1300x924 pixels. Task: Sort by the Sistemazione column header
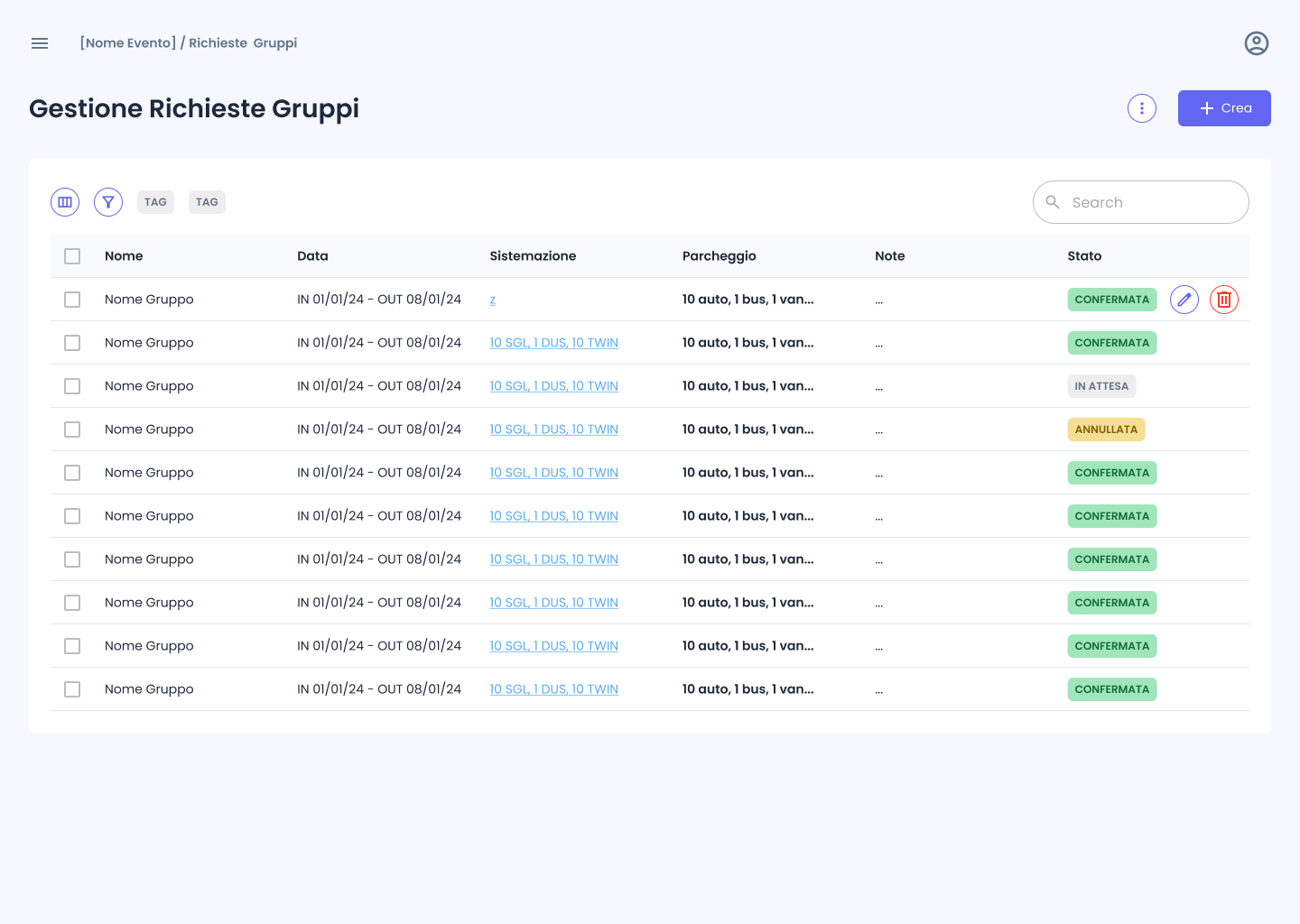pyautogui.click(x=533, y=256)
